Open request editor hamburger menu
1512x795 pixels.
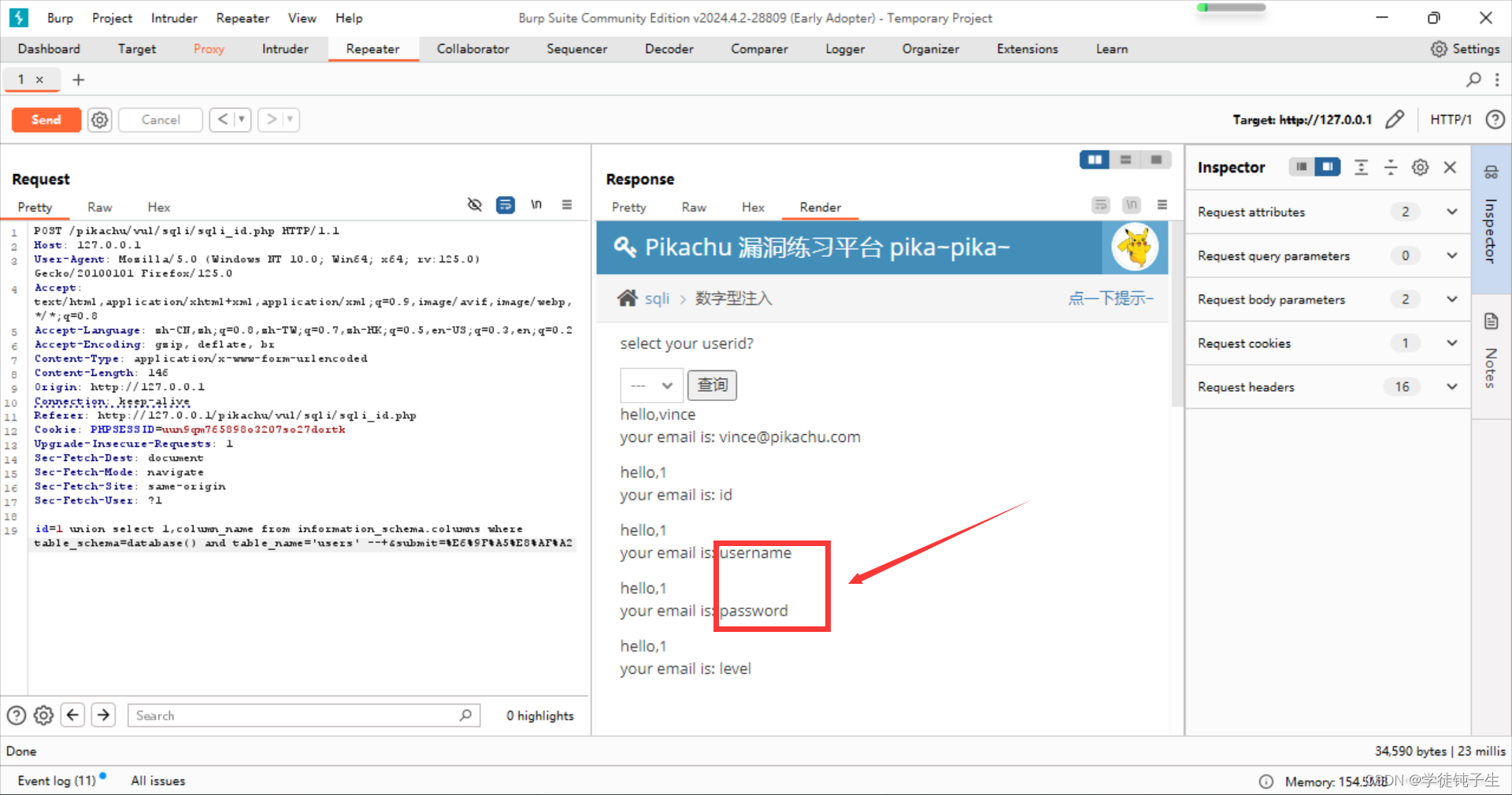click(567, 205)
